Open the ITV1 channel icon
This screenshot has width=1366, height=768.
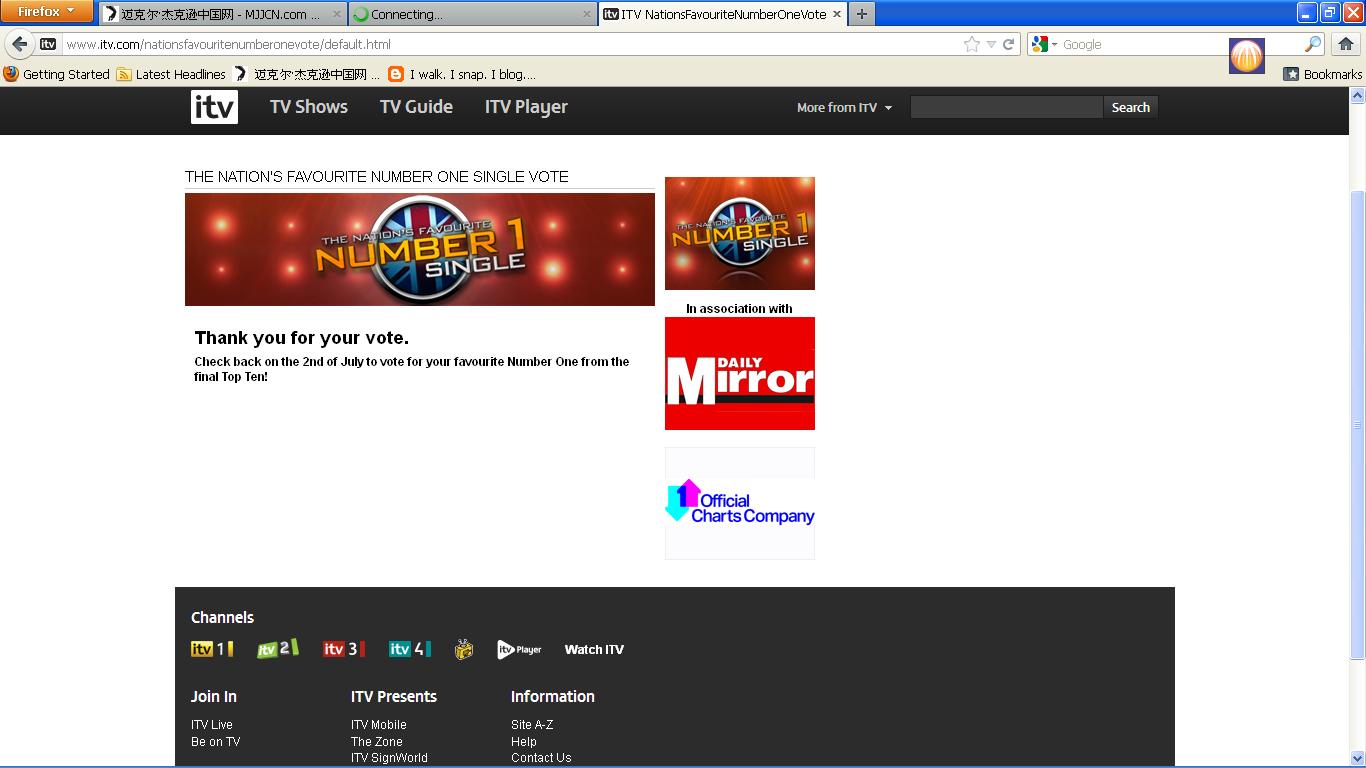pyautogui.click(x=212, y=649)
